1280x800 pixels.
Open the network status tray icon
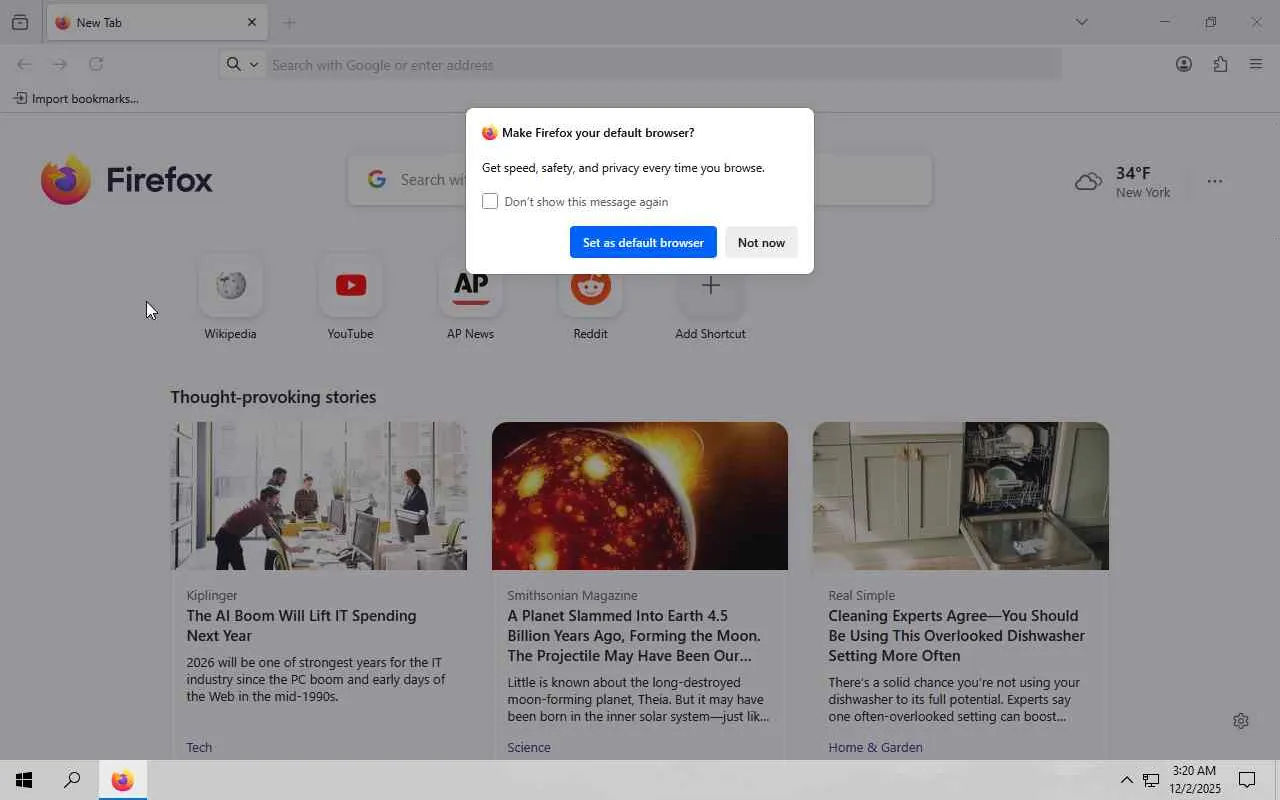[x=1151, y=780]
